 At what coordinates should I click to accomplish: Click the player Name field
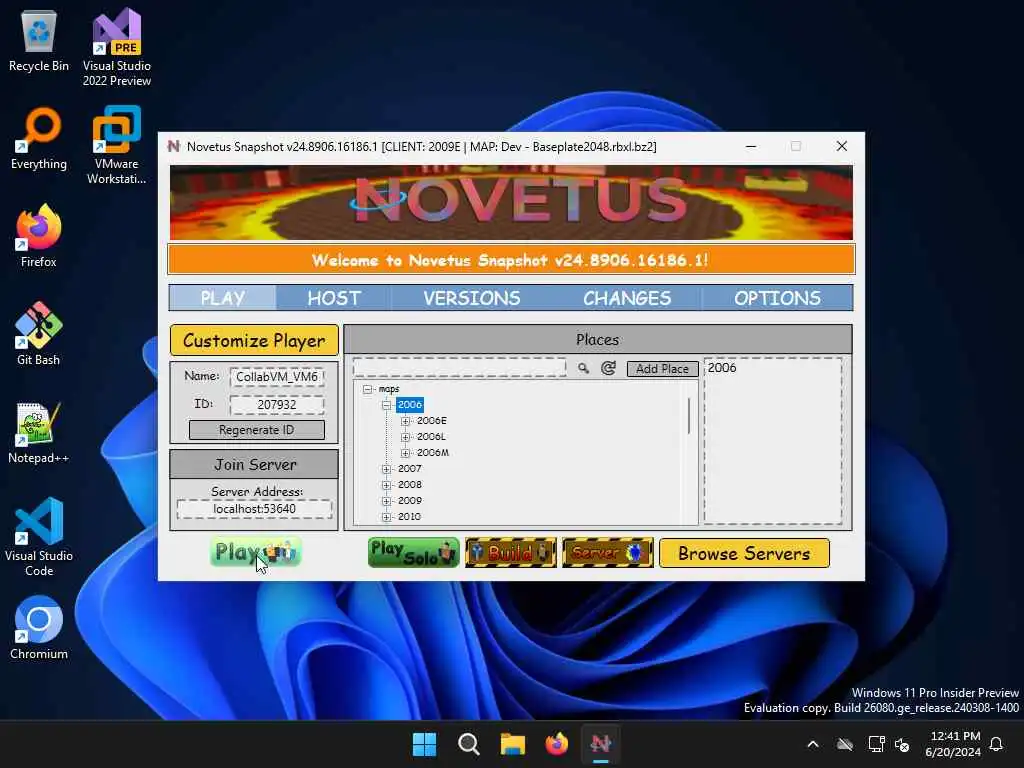[x=277, y=377]
